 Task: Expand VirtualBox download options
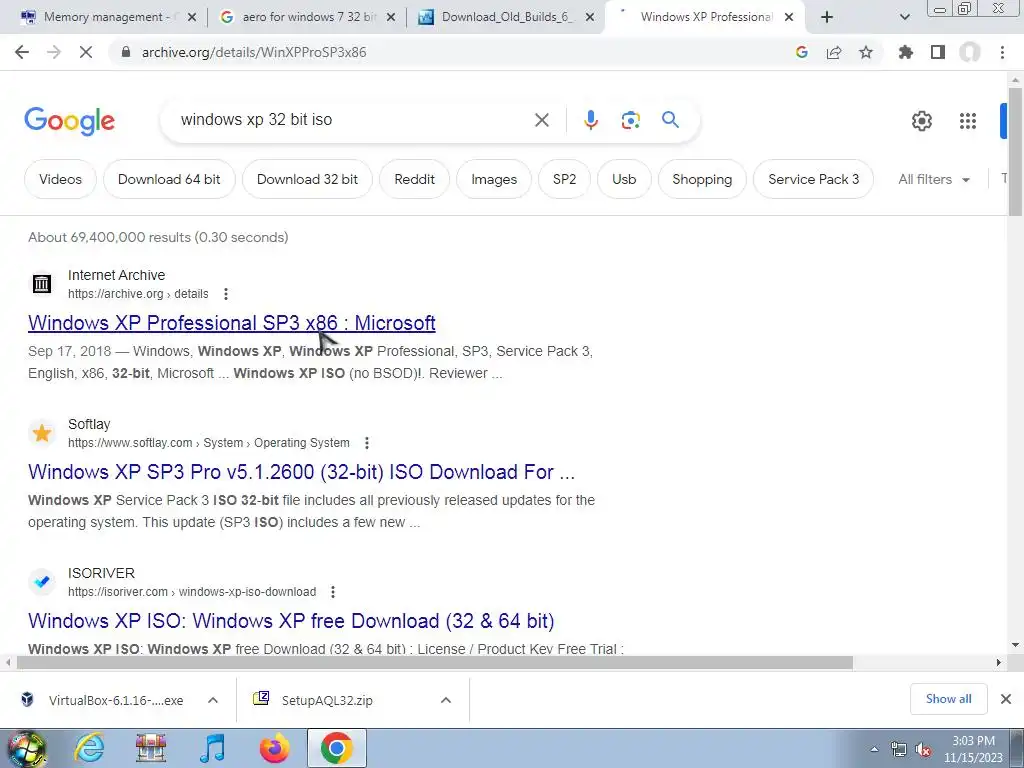tap(213, 700)
